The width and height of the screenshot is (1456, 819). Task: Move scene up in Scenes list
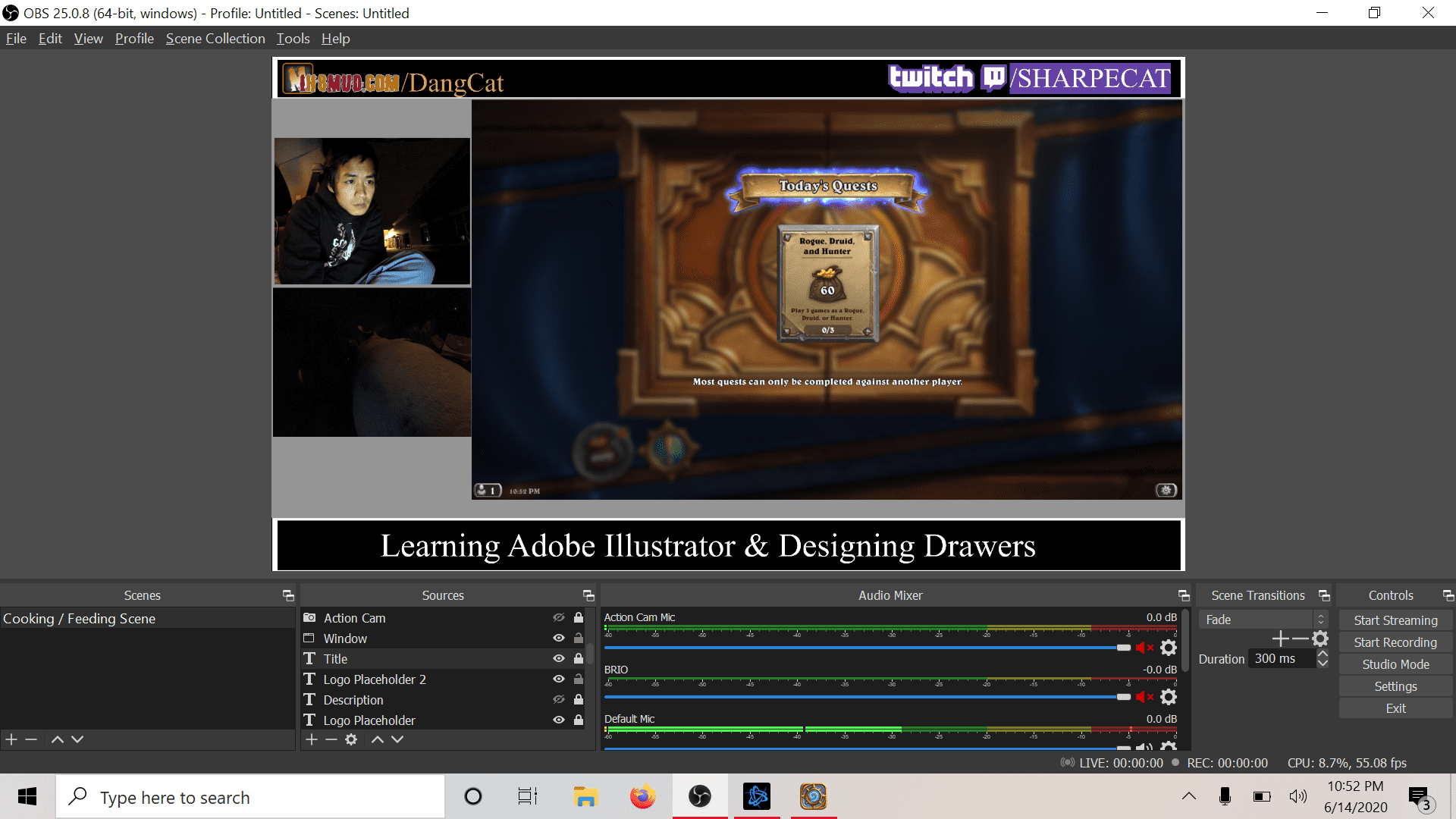click(57, 739)
